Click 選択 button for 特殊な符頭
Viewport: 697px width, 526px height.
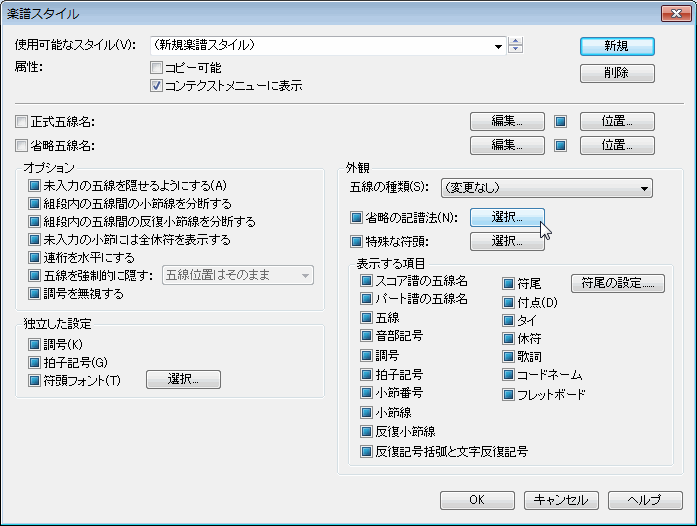[507, 241]
